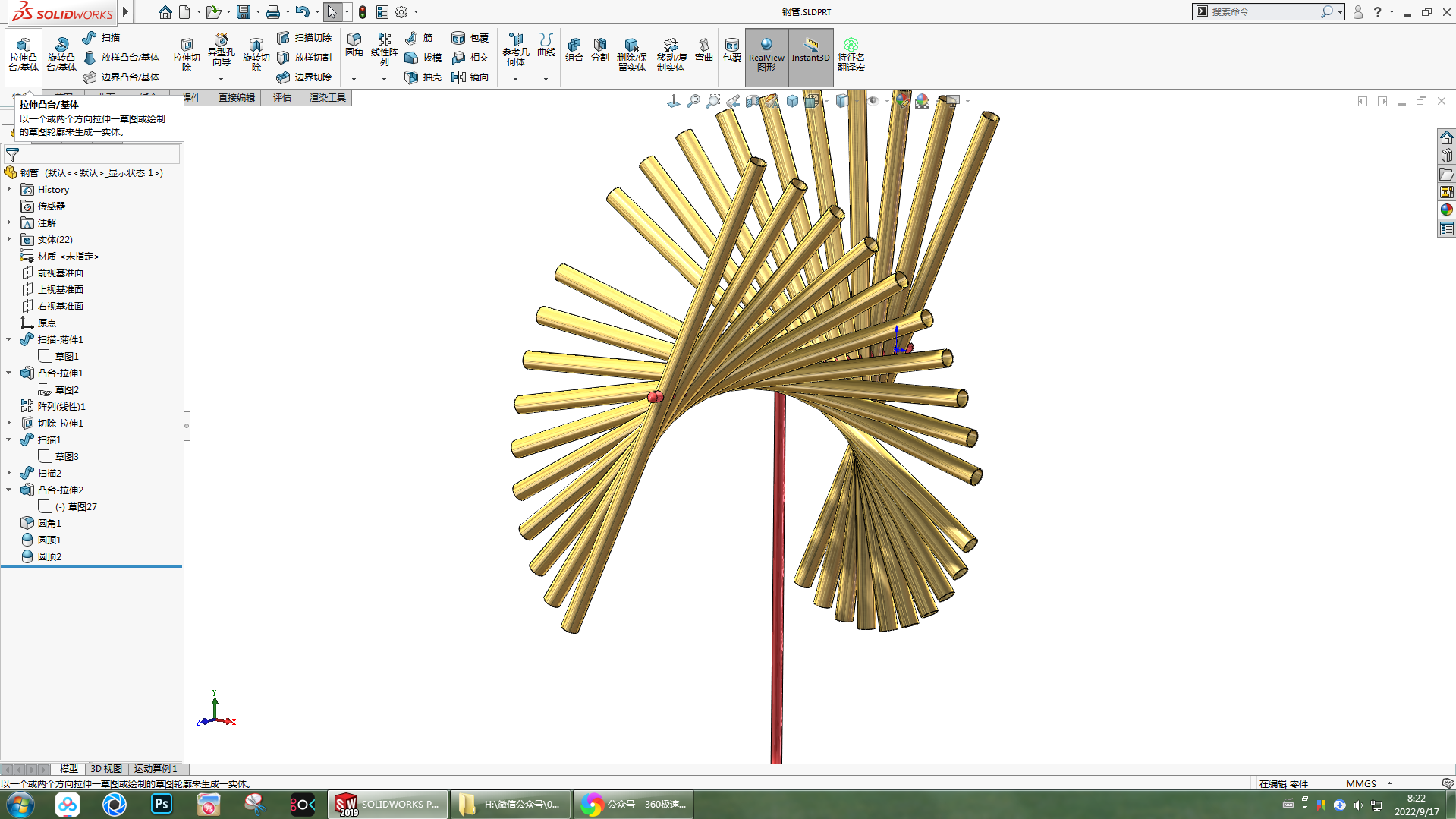
Task: Select the 前视基准面 plane
Action: [x=52, y=272]
